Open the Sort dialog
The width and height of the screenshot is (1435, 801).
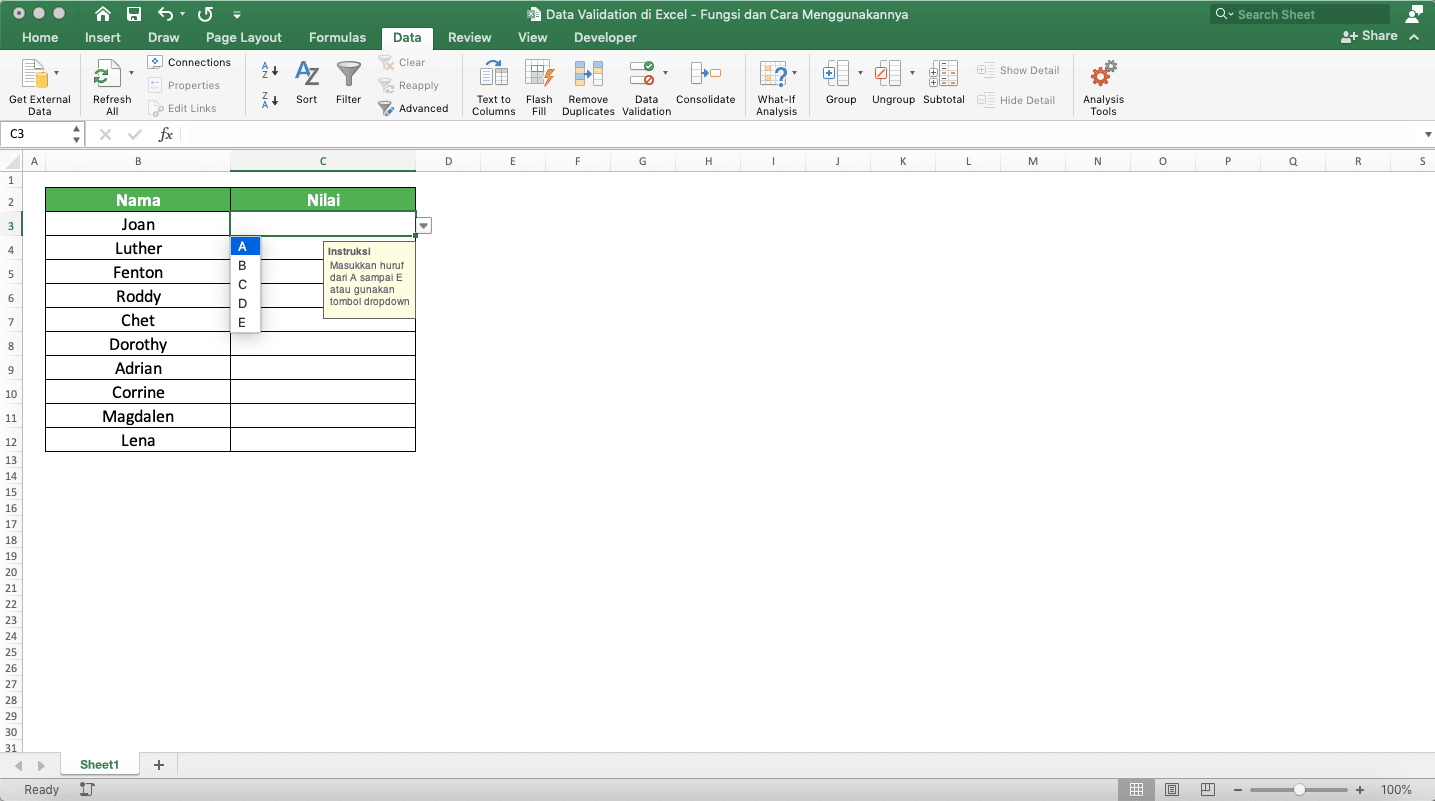pyautogui.click(x=307, y=82)
